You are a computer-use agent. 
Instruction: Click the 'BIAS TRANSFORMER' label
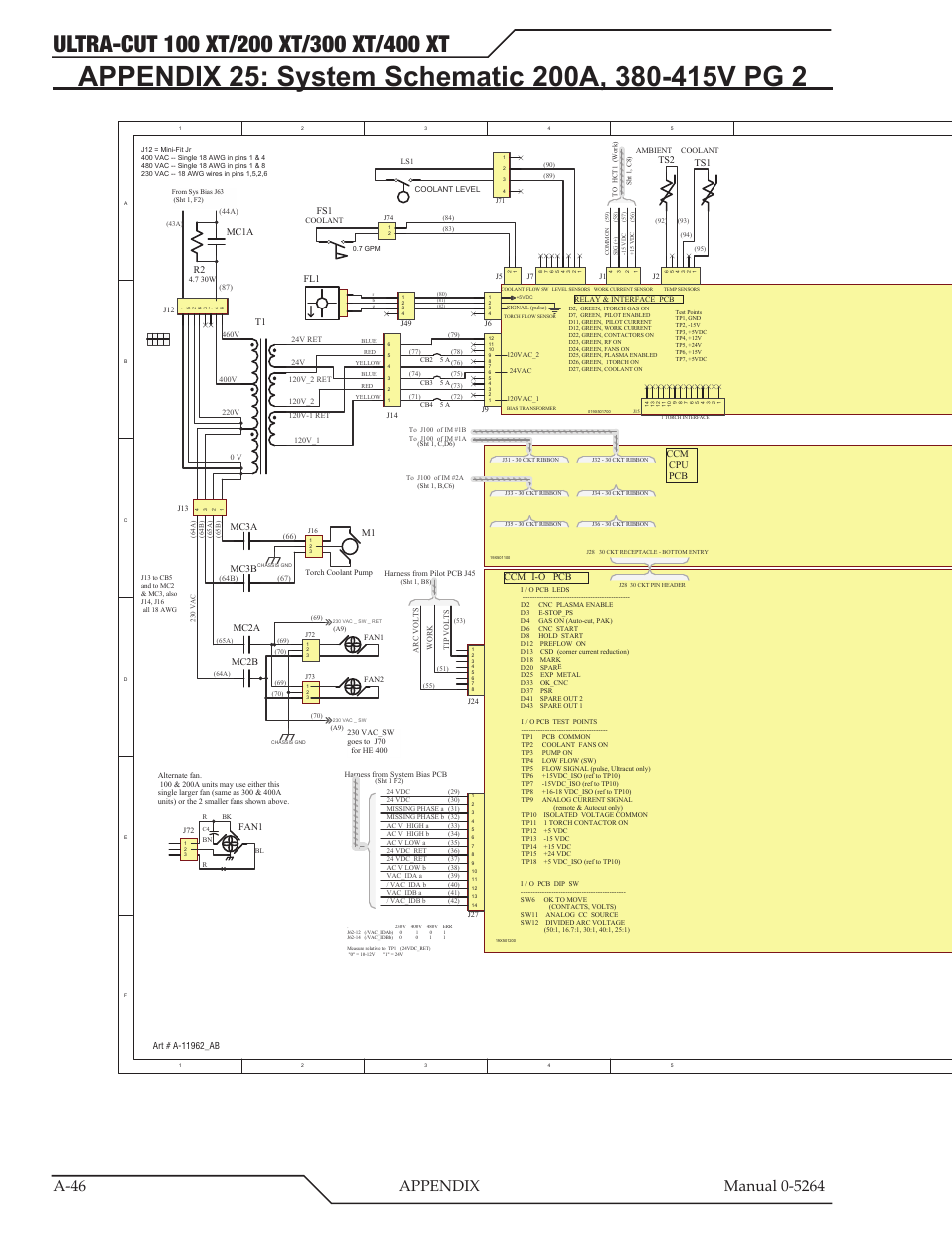tap(531, 408)
